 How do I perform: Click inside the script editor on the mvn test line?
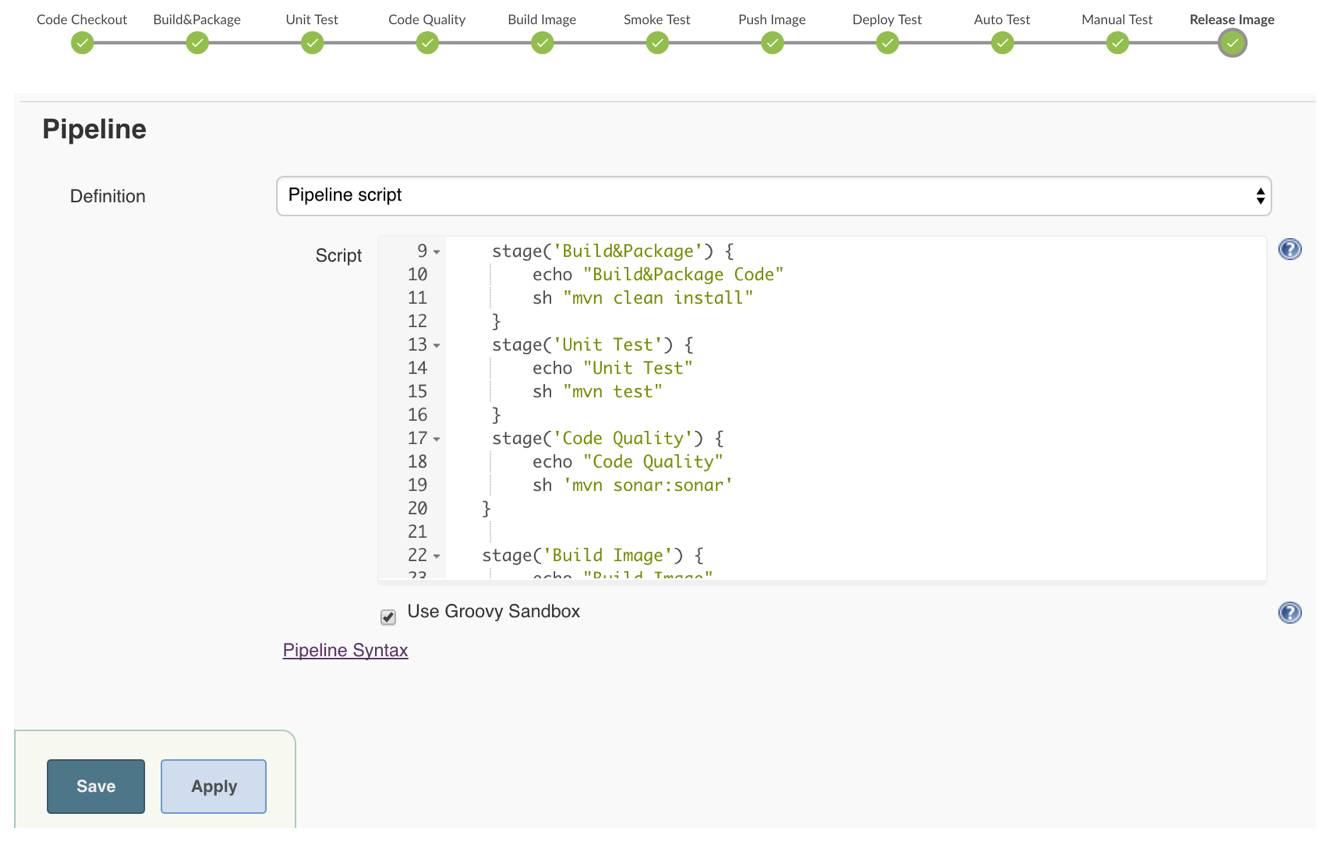coord(612,392)
